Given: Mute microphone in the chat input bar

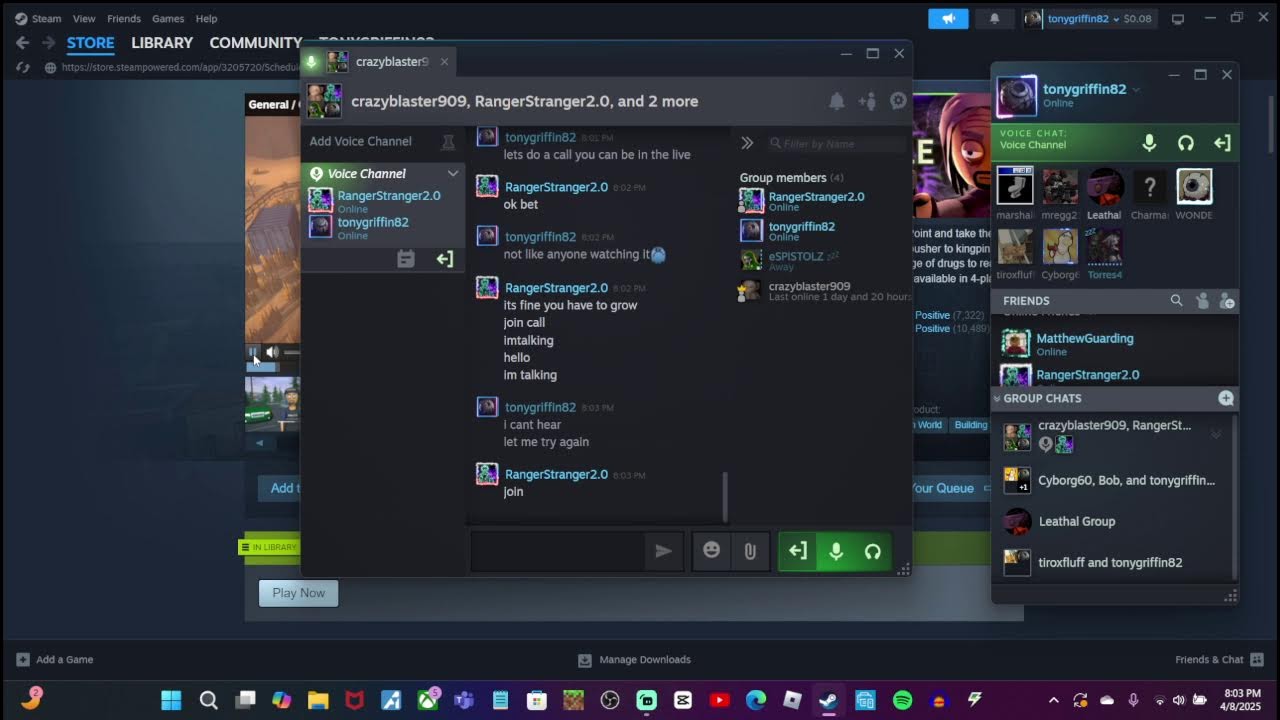Looking at the screenshot, I should (836, 551).
